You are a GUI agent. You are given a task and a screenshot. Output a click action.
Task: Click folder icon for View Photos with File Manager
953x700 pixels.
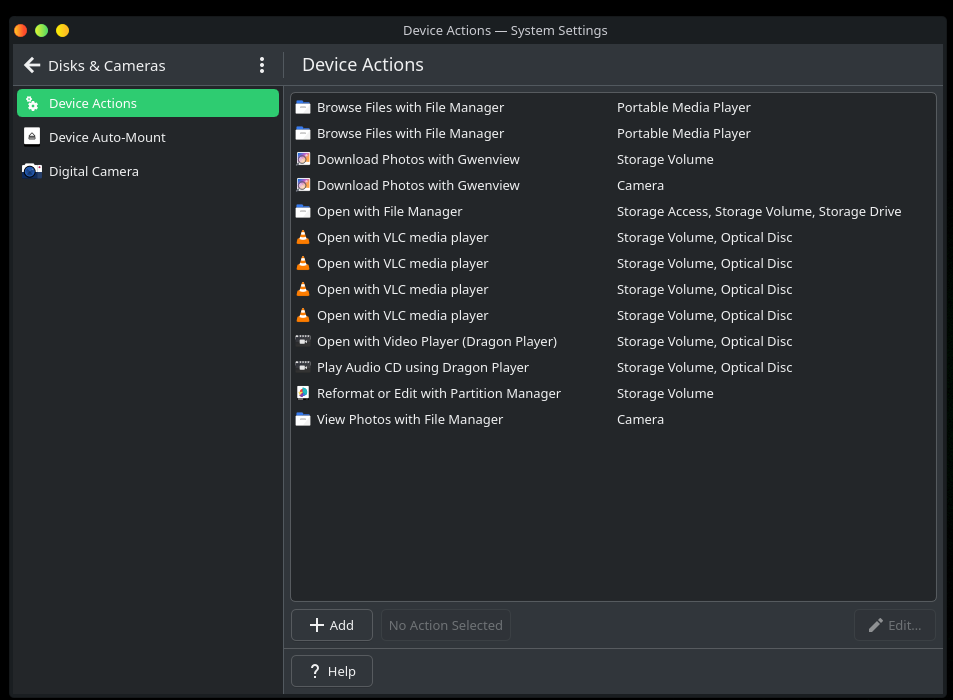pyautogui.click(x=303, y=419)
